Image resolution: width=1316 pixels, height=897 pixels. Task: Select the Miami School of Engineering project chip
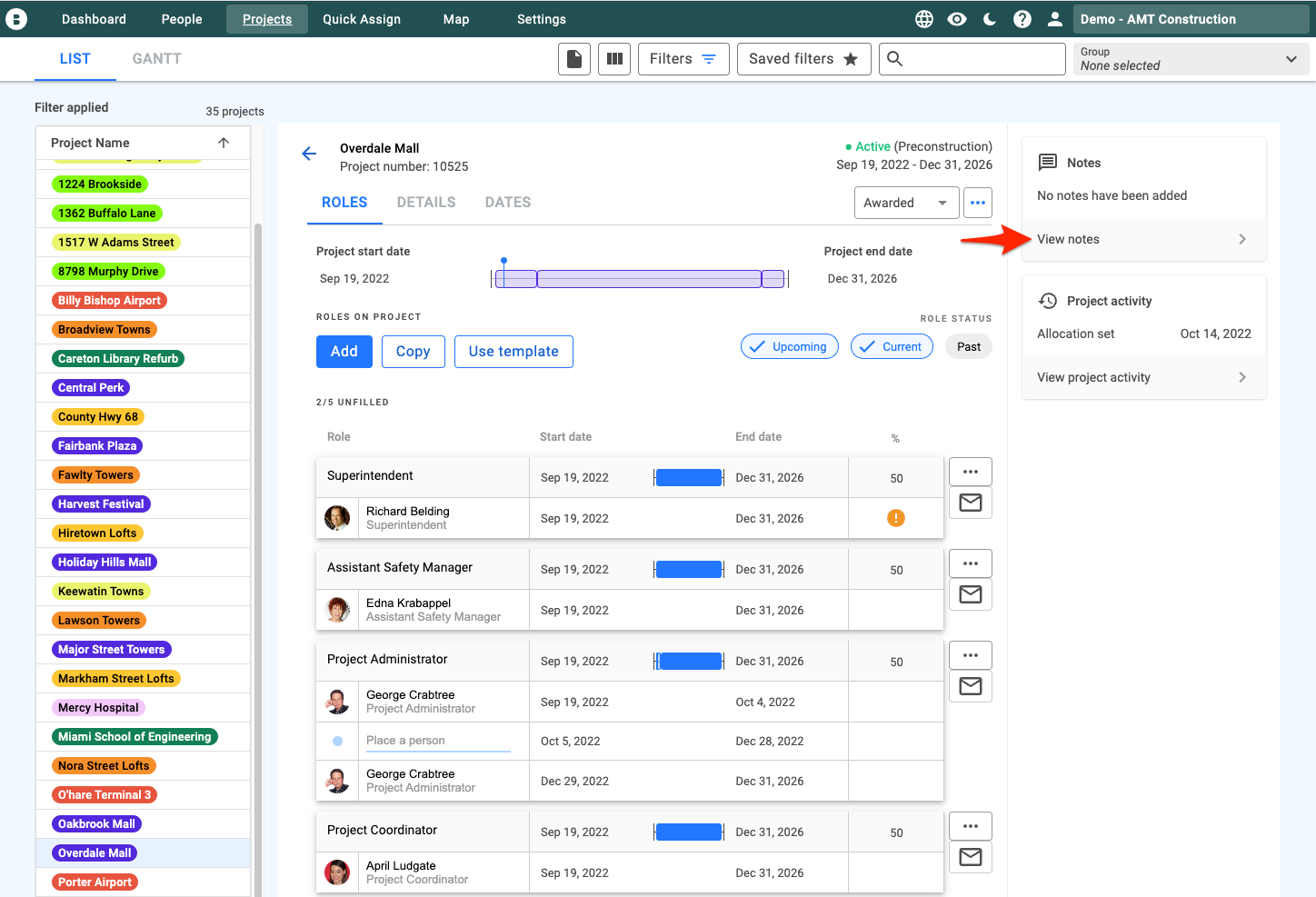pos(135,736)
